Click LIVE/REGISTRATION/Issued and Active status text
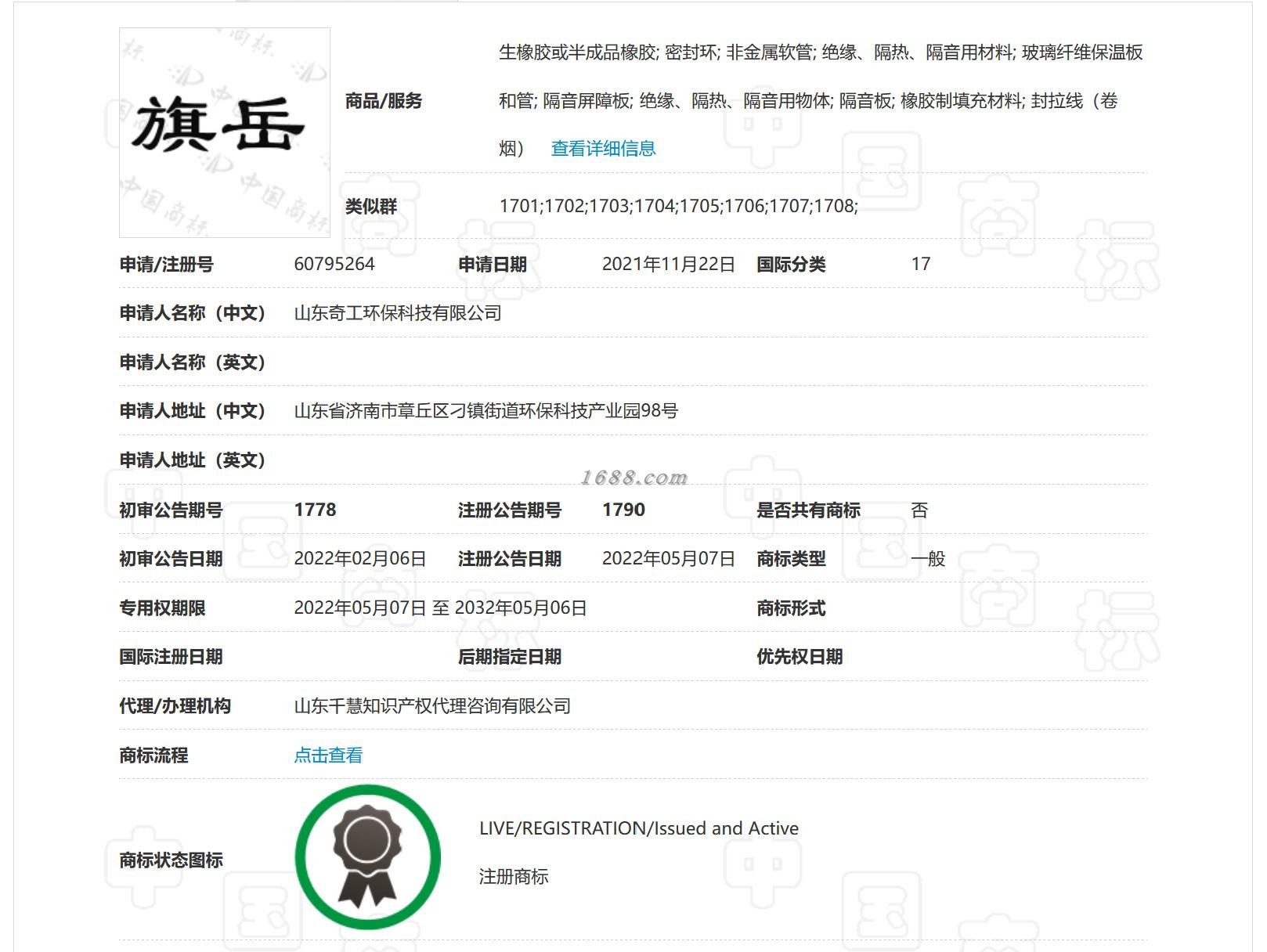The image size is (1267, 952). click(x=639, y=828)
